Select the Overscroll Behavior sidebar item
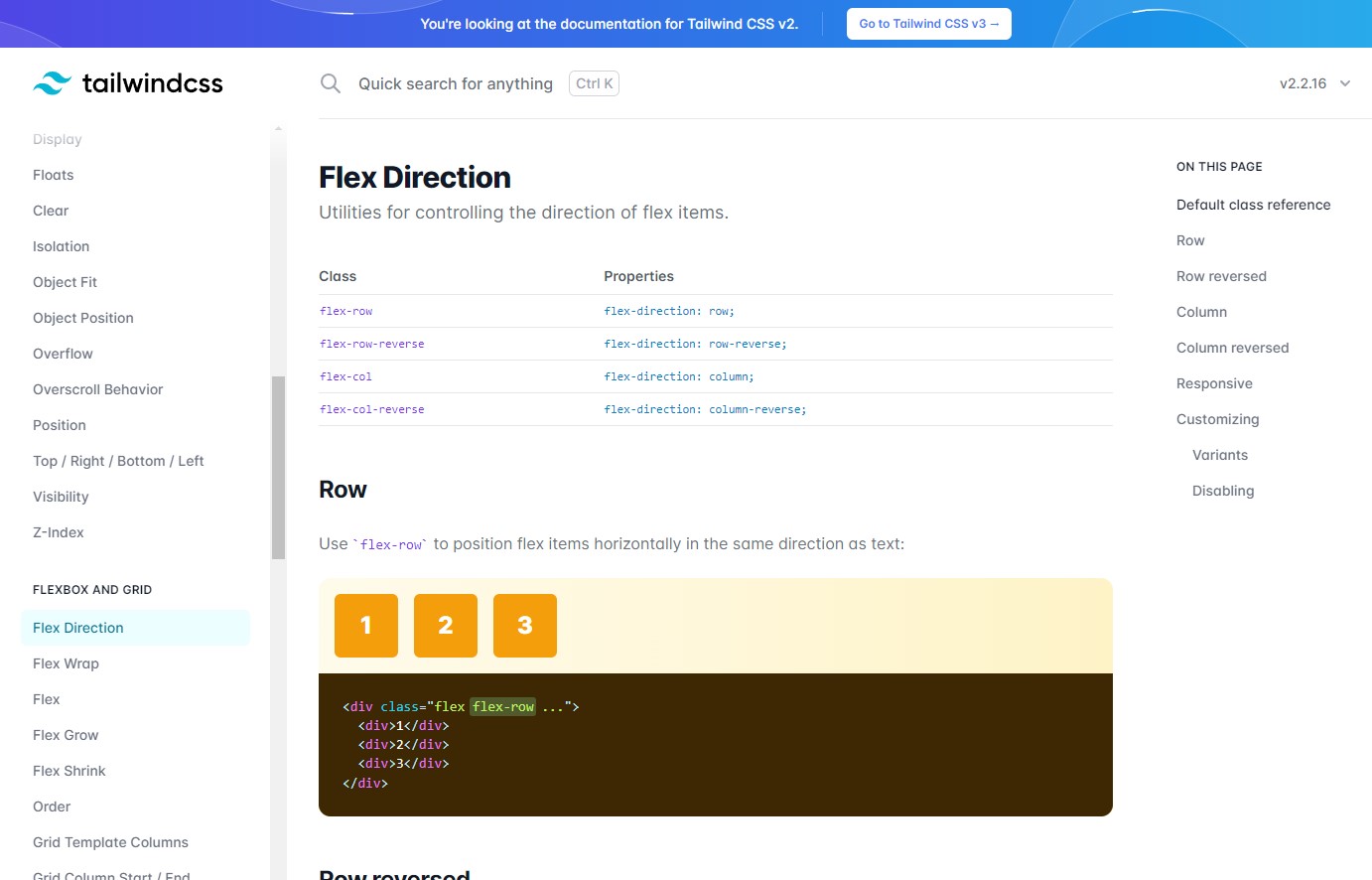 (x=97, y=389)
